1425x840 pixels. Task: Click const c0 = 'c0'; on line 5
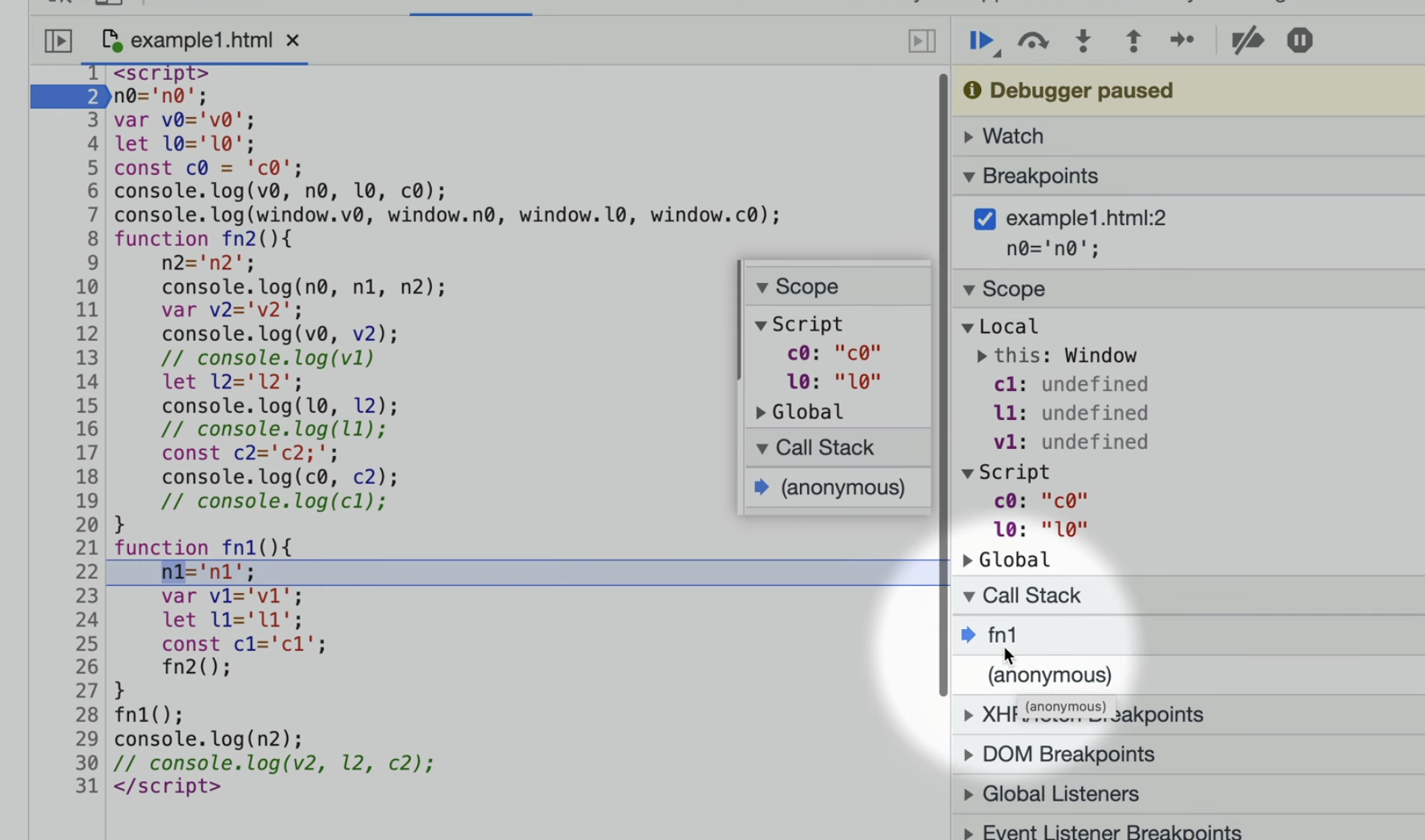click(208, 168)
